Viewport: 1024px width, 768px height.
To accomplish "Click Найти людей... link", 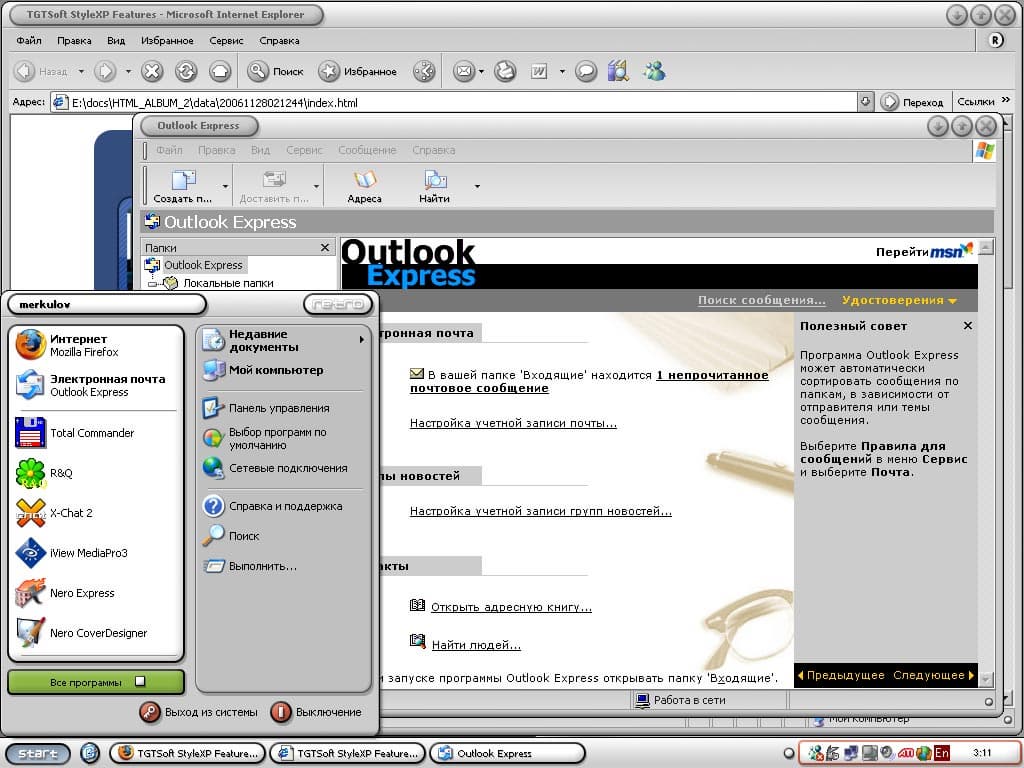I will coord(476,645).
